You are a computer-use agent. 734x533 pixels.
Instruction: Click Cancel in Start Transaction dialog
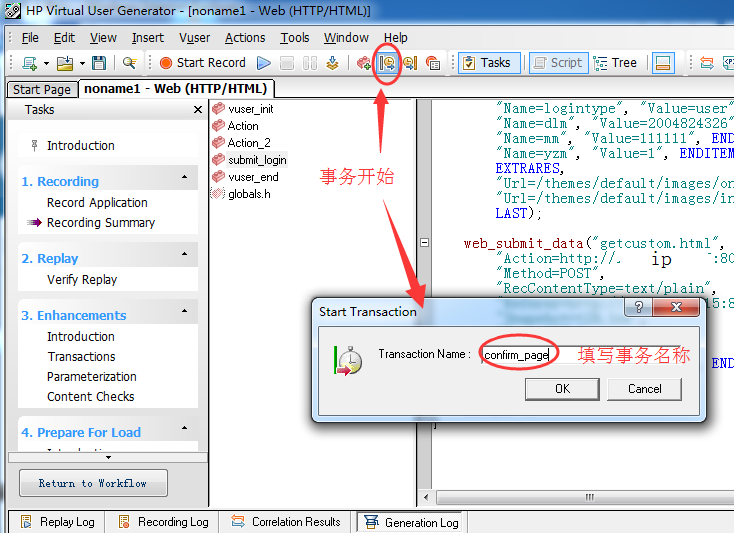coord(645,389)
